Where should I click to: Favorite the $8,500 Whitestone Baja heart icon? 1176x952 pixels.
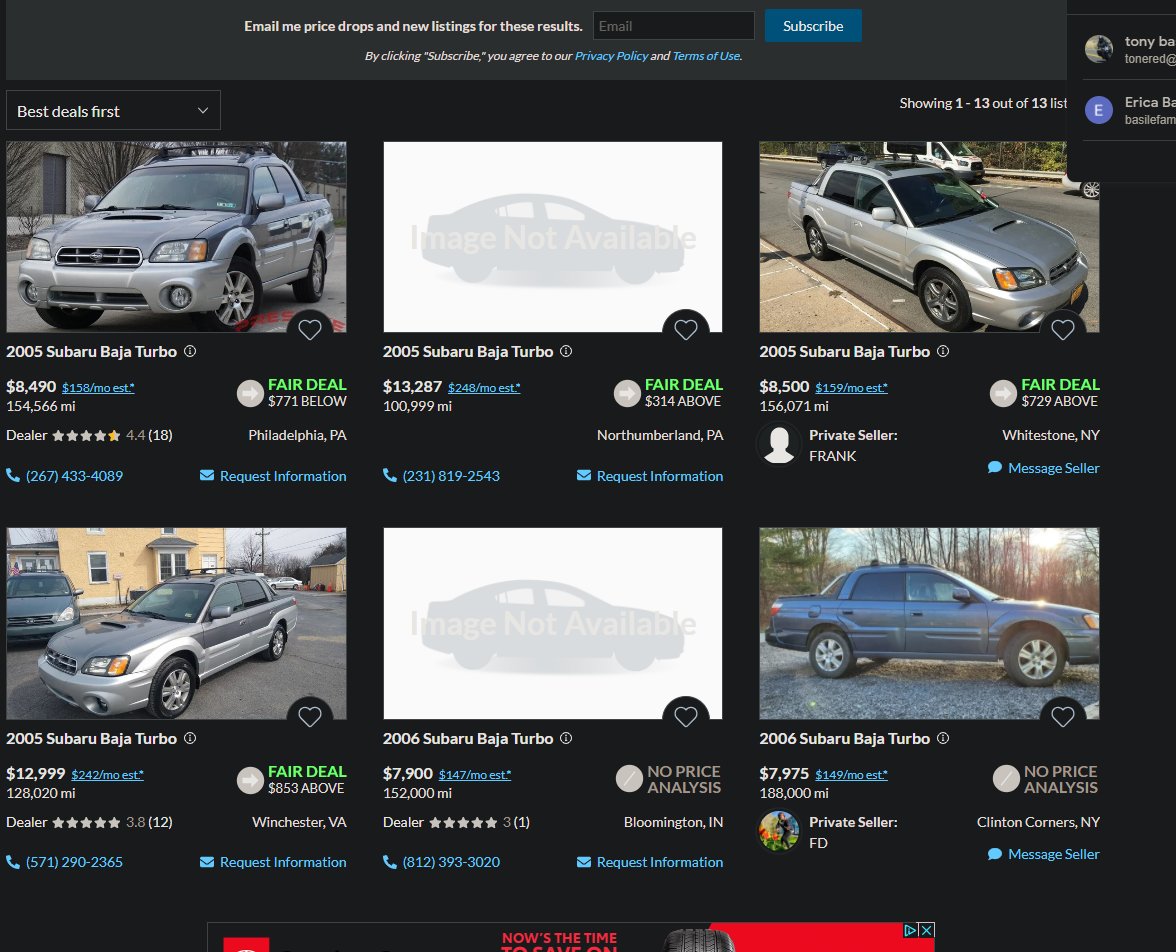pos(1063,329)
